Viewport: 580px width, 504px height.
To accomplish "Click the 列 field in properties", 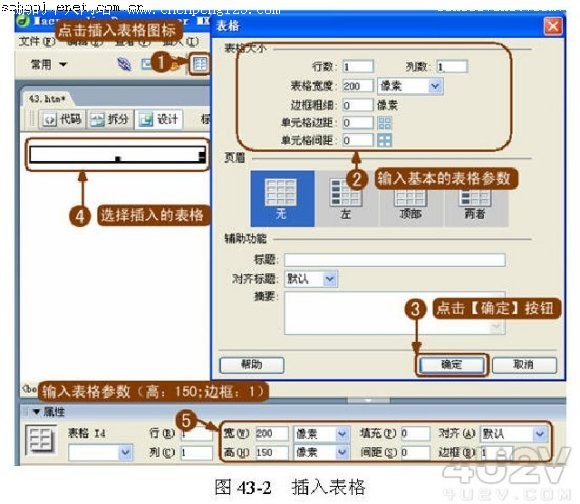I will (196, 452).
